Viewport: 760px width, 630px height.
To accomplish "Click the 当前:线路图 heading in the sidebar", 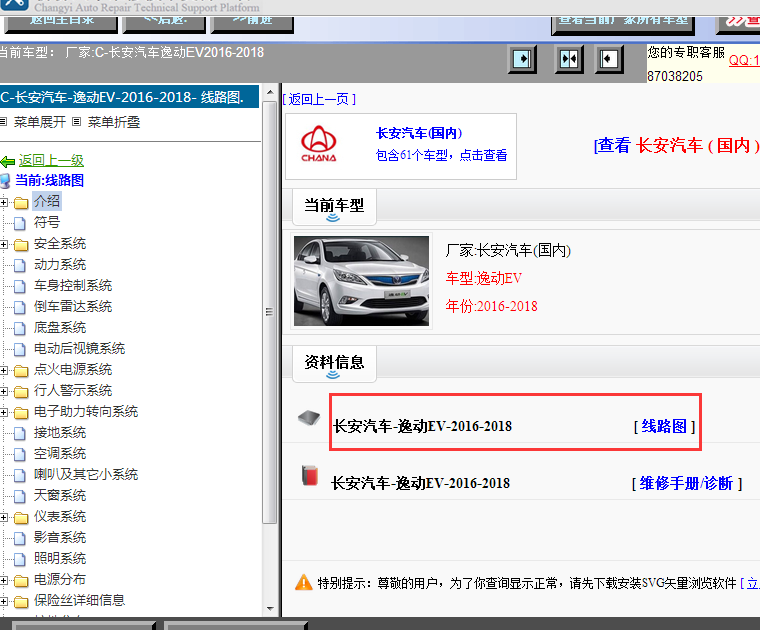I will (49, 181).
